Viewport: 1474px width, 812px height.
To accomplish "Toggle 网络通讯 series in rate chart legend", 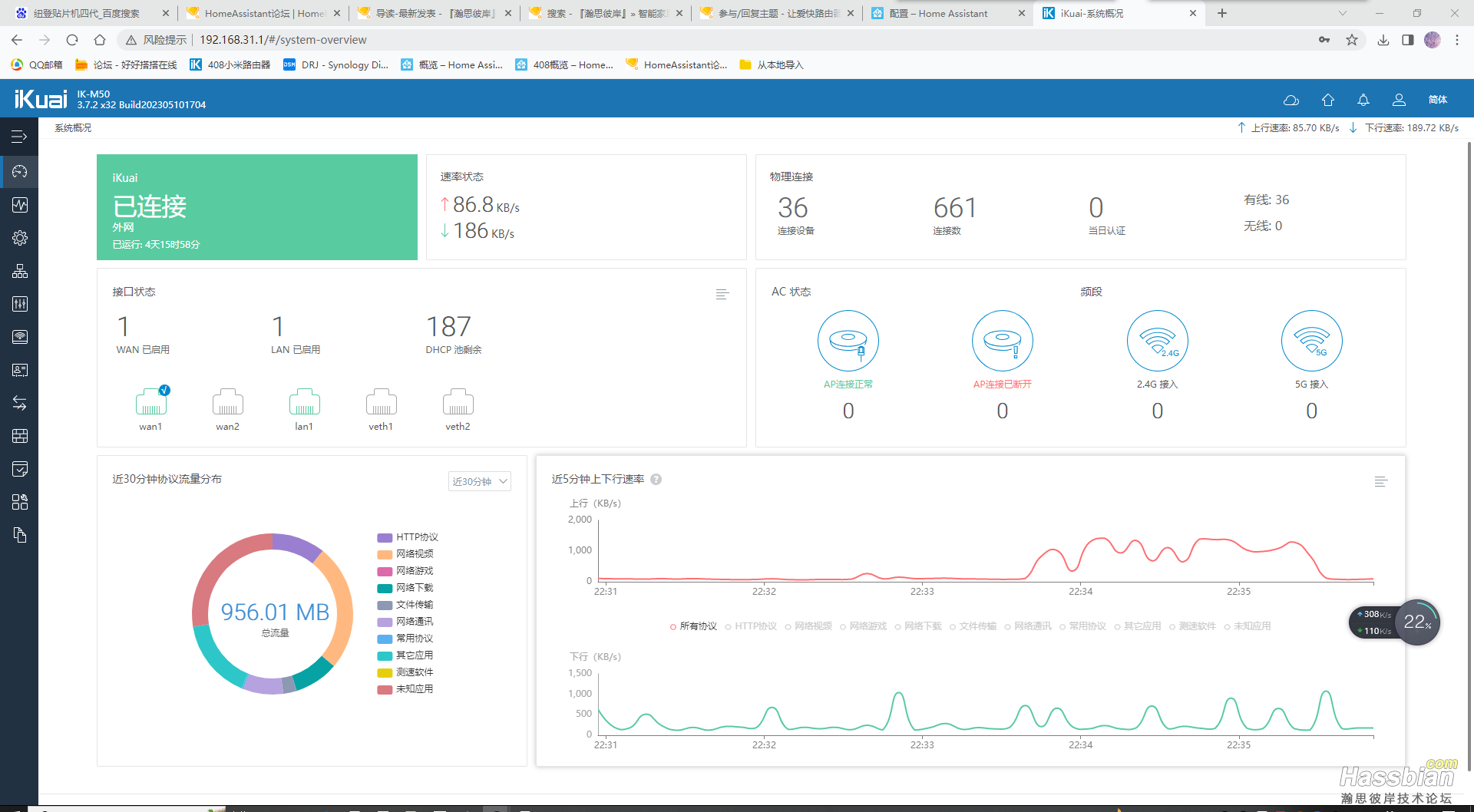I will pos(1028,626).
